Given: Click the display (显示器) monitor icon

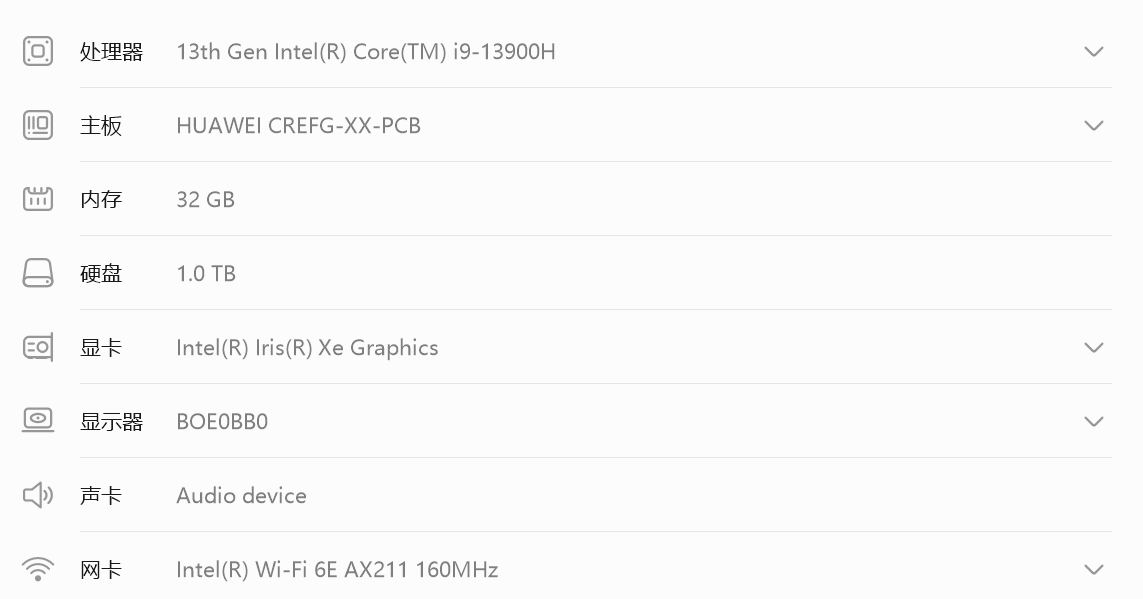Looking at the screenshot, I should tap(38, 421).
